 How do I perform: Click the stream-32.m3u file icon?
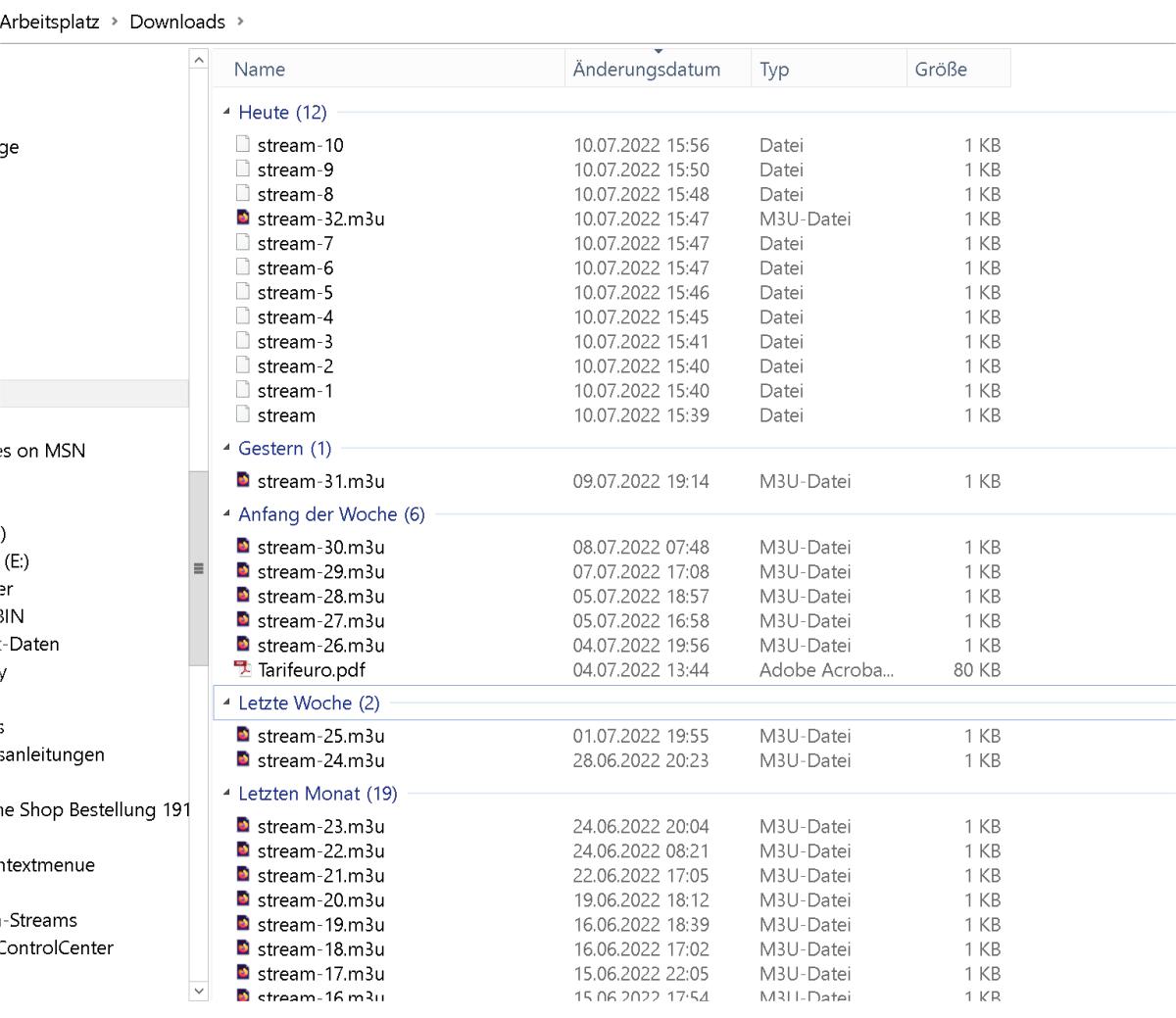(243, 218)
